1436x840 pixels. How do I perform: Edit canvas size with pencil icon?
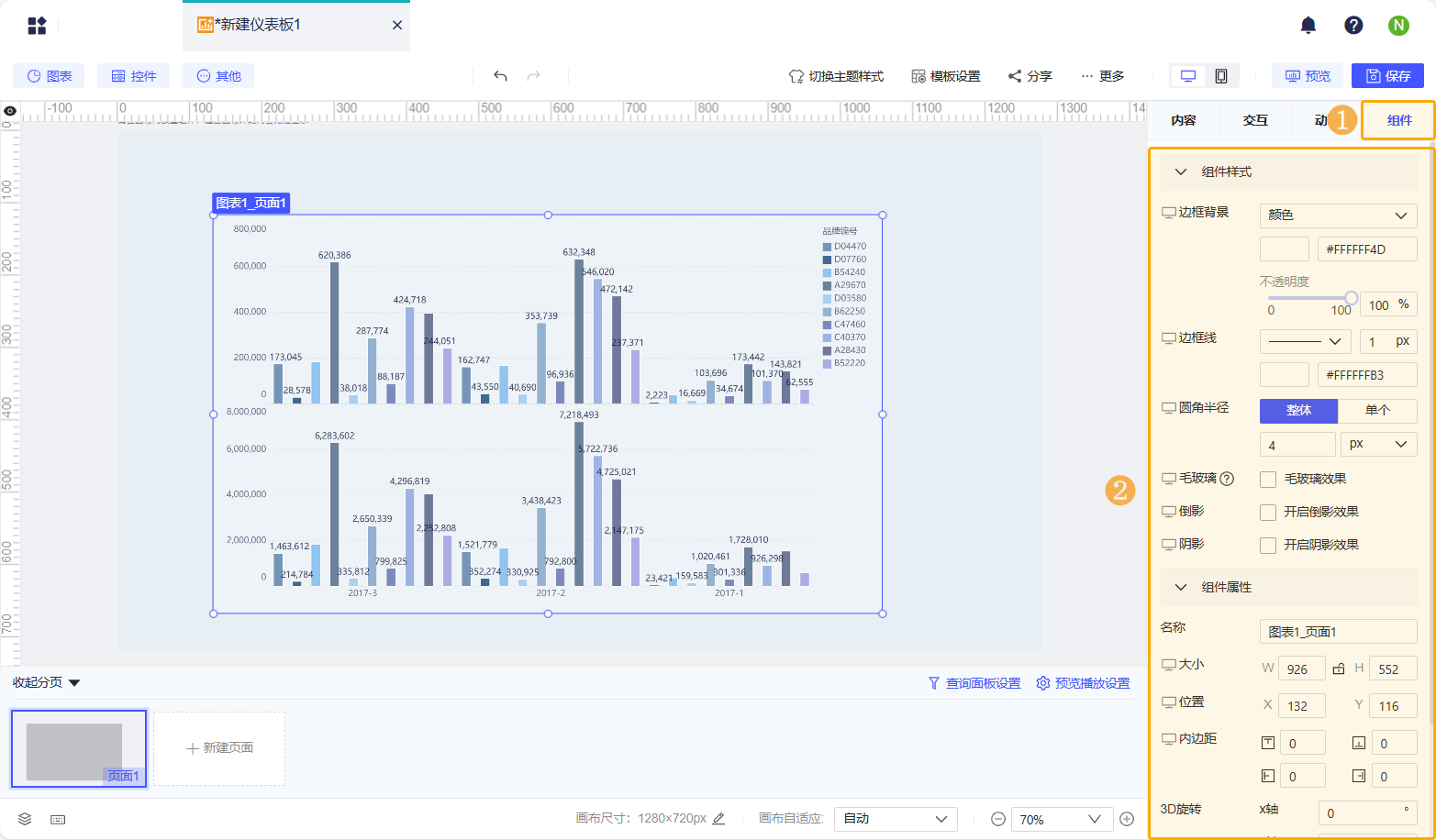coord(718,819)
